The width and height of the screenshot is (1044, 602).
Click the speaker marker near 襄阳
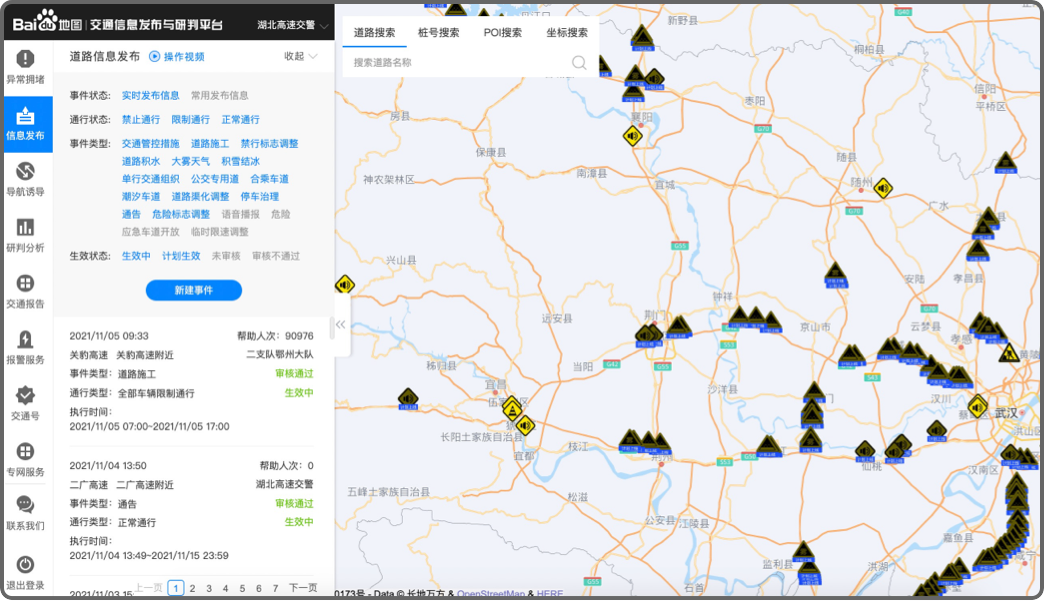(633, 137)
